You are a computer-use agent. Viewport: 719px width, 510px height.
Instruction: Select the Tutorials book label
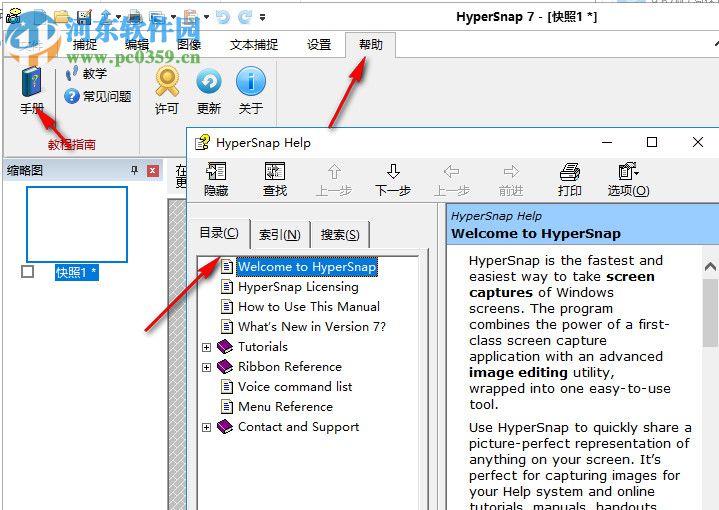(263, 347)
